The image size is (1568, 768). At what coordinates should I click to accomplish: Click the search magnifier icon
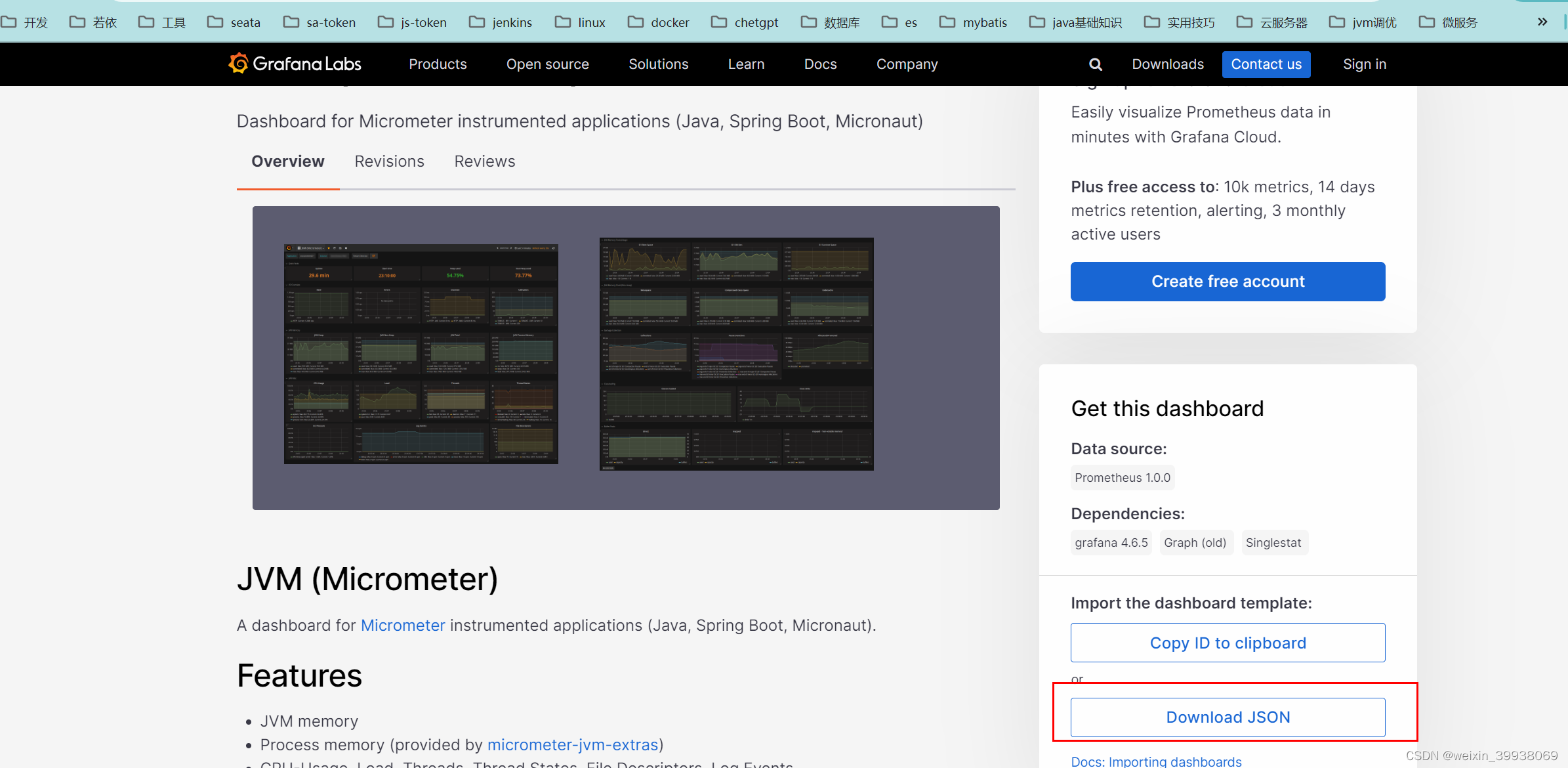pos(1095,64)
